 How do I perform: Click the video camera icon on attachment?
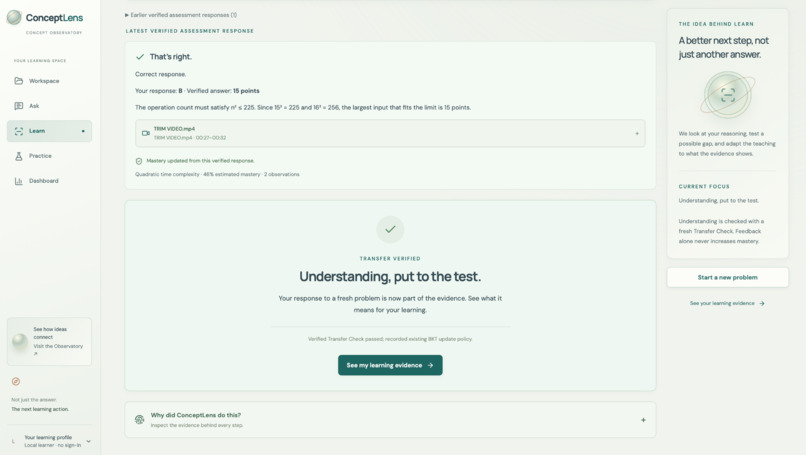(145, 133)
